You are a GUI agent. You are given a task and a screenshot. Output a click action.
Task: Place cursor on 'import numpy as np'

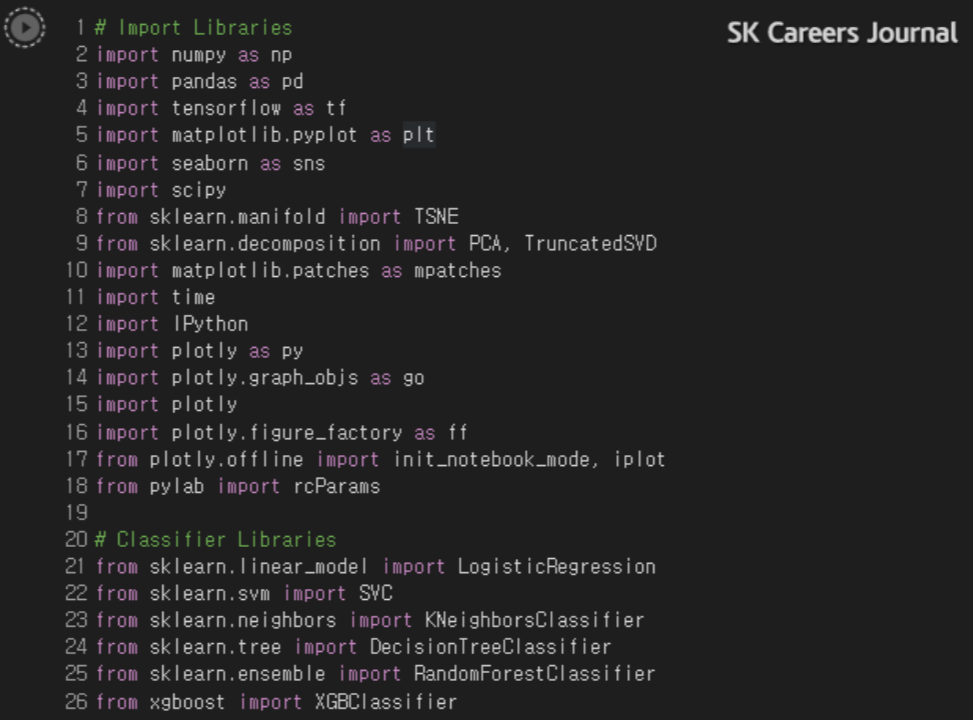coord(194,55)
